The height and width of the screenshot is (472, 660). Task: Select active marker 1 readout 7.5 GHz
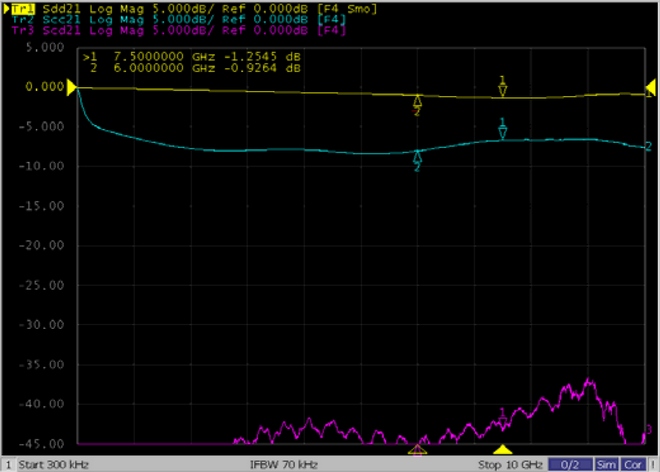pos(193,57)
